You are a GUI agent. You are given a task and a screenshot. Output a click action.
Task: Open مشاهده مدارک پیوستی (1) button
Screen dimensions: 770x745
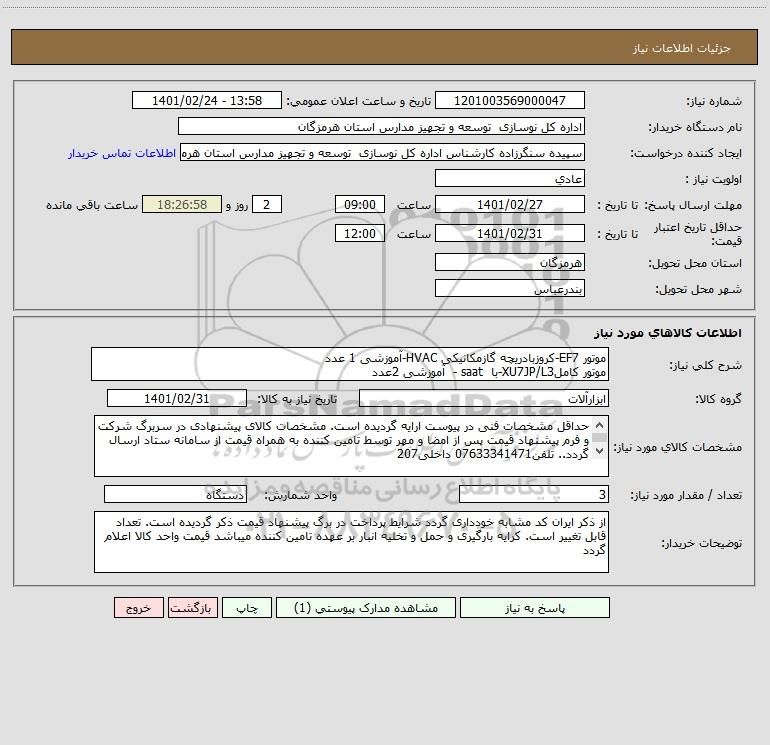pyautogui.click(x=366, y=607)
